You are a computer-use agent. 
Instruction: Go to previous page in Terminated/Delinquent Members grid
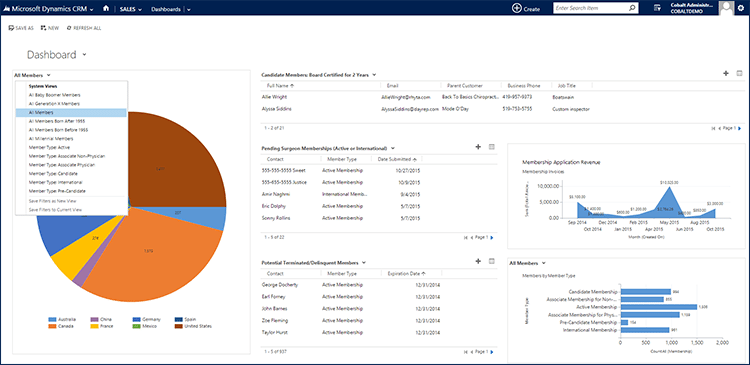[x=472, y=352]
